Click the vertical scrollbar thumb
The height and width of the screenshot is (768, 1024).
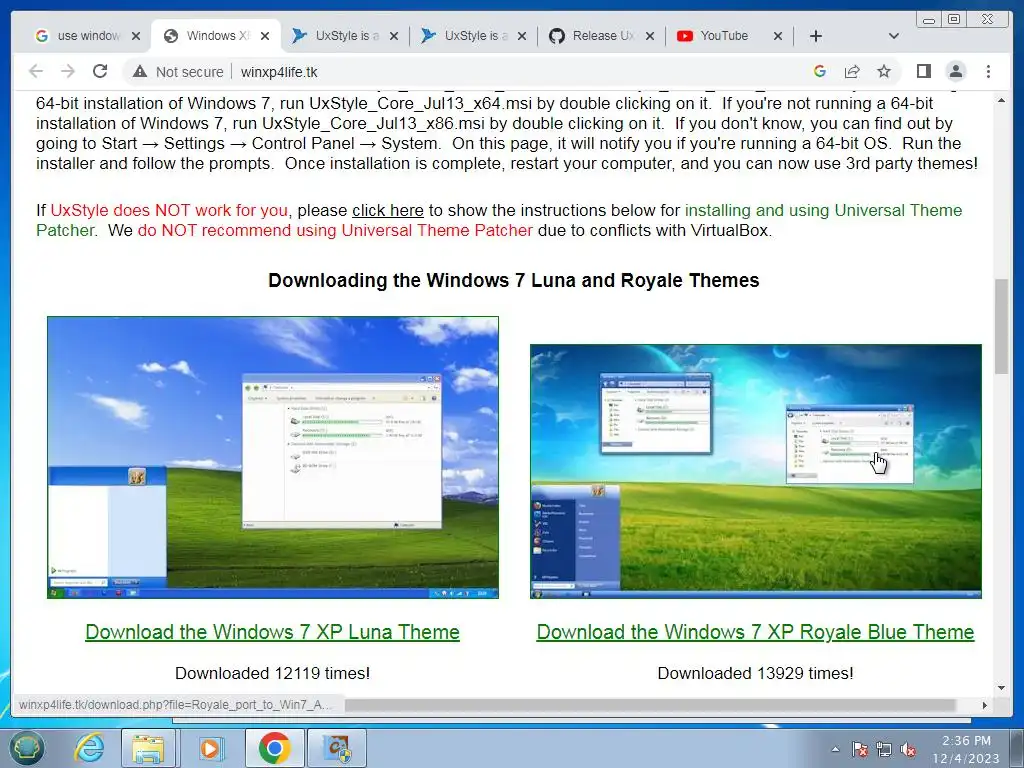(x=1001, y=326)
